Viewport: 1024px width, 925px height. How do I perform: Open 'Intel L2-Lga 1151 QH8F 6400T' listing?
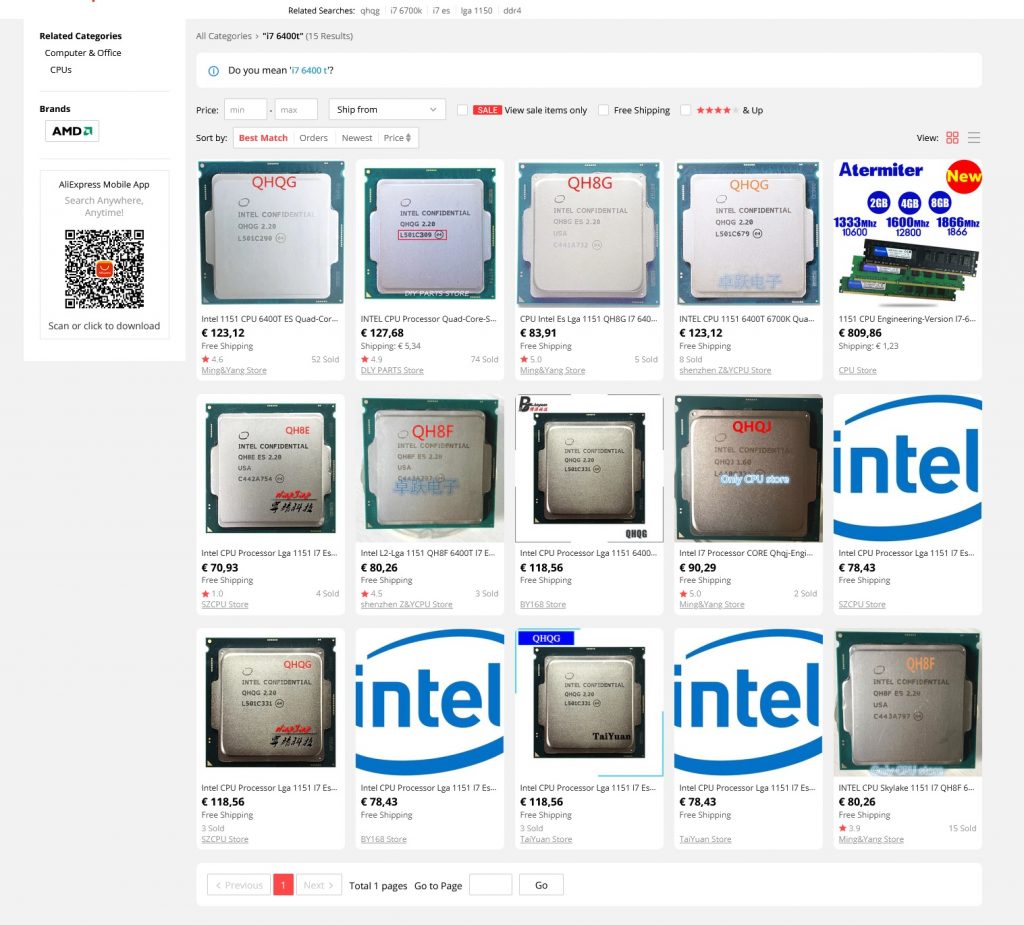click(x=428, y=553)
